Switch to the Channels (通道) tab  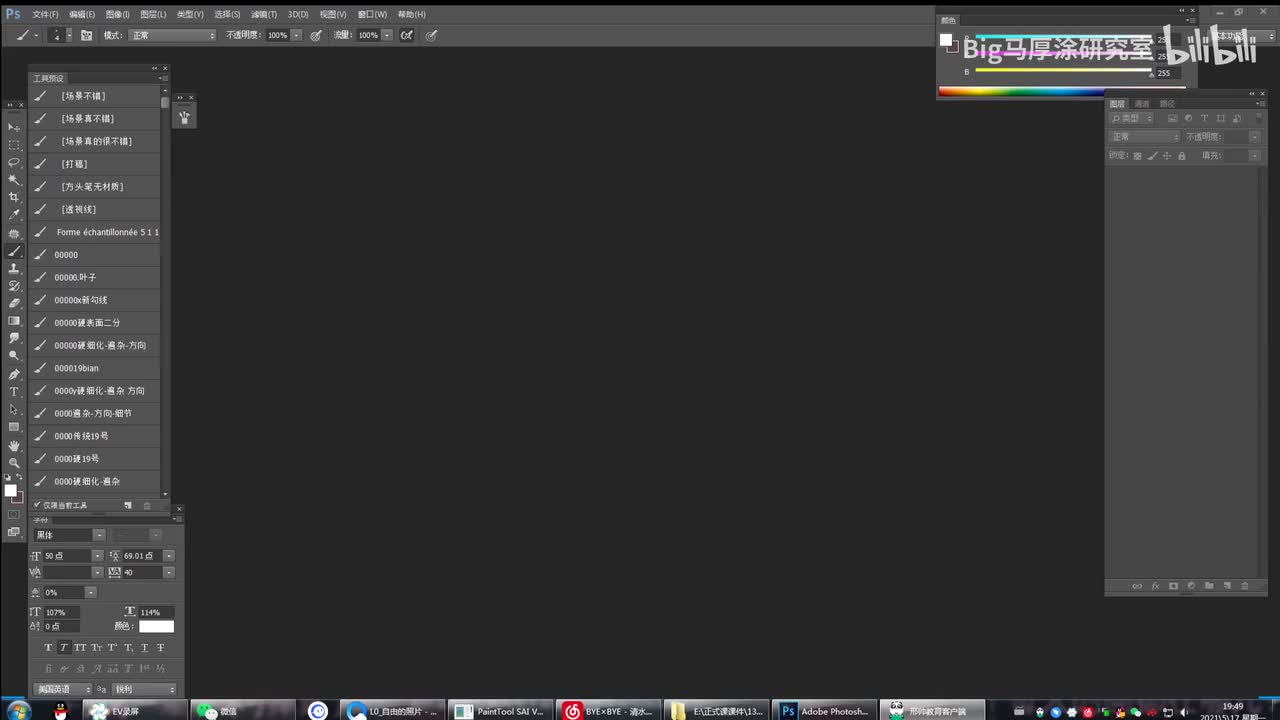click(1142, 104)
